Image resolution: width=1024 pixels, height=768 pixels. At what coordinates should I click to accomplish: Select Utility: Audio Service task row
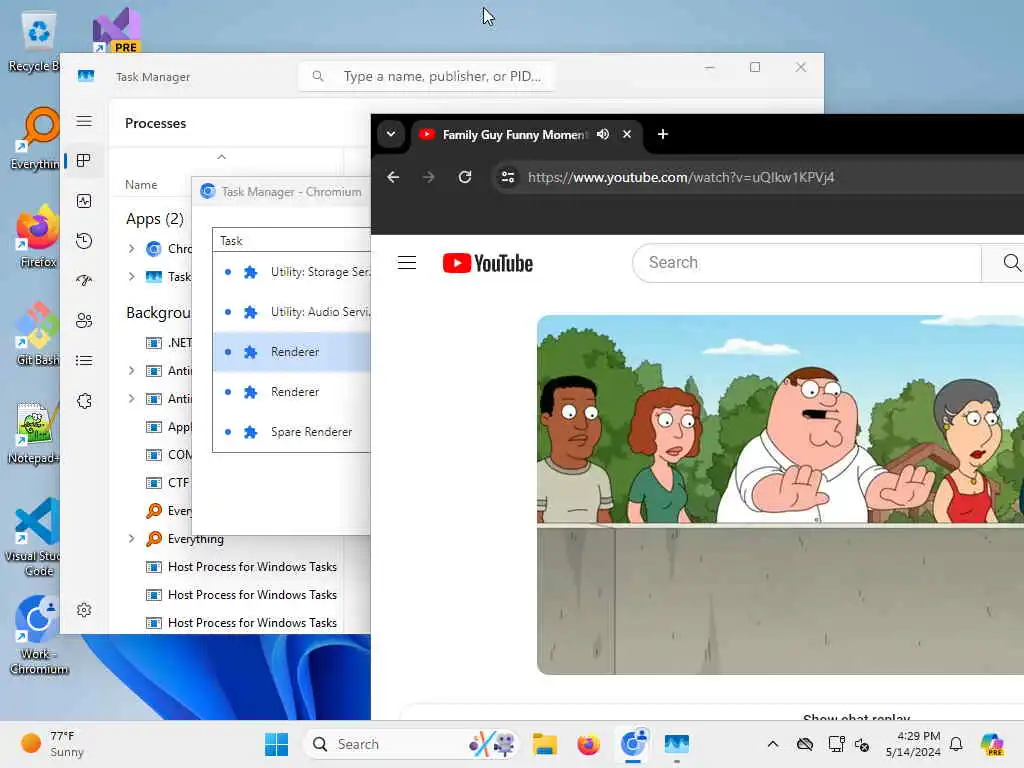tap(292, 312)
